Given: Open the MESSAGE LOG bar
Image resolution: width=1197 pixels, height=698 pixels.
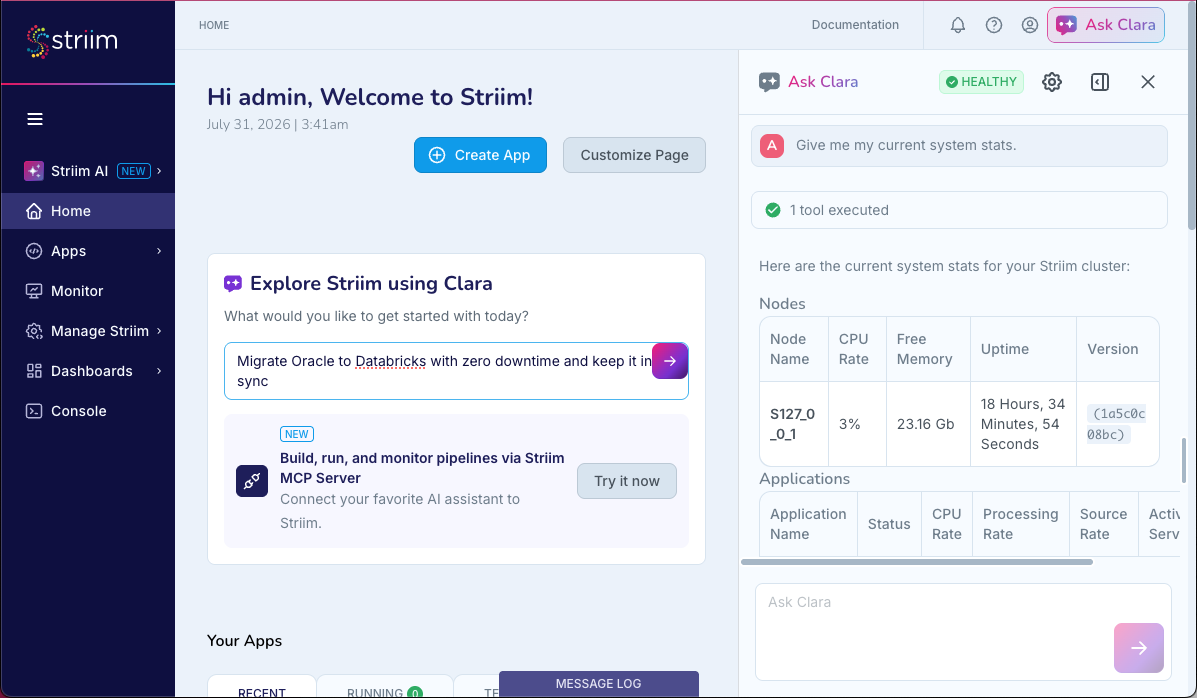Looking at the screenshot, I should (598, 683).
